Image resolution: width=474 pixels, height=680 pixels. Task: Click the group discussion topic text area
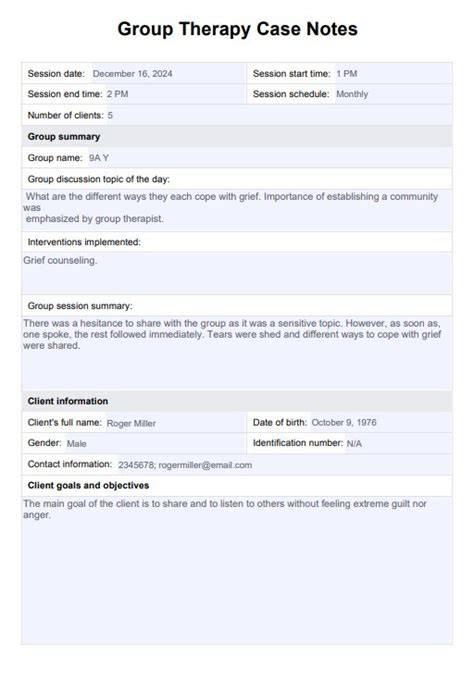pos(237,210)
